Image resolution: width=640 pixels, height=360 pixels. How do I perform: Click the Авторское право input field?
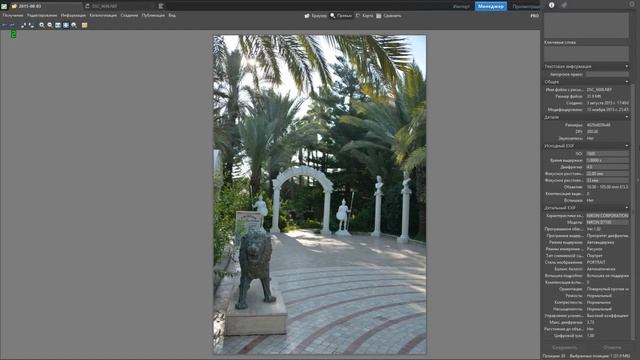click(607, 74)
